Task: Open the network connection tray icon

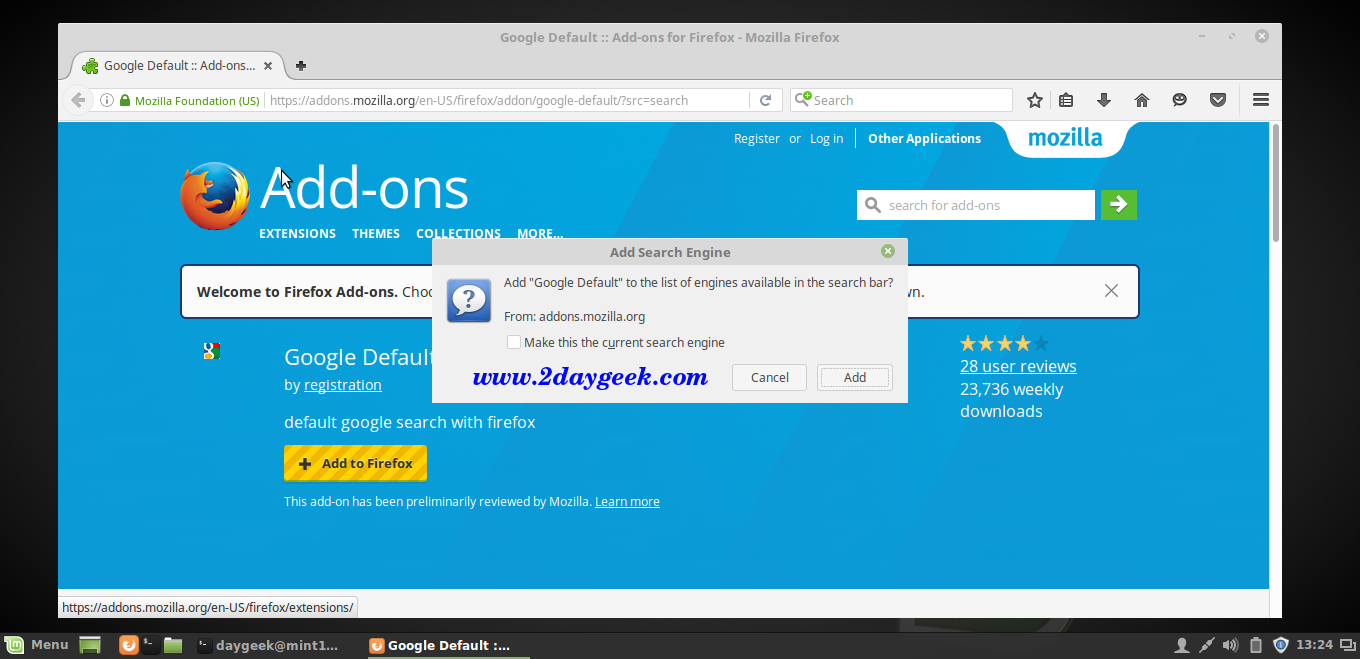Action: click(1206, 645)
